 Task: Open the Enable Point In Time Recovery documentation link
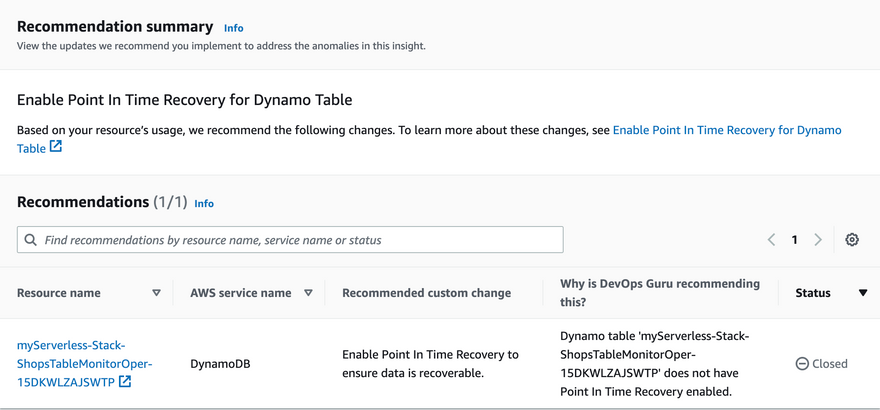[726, 130]
